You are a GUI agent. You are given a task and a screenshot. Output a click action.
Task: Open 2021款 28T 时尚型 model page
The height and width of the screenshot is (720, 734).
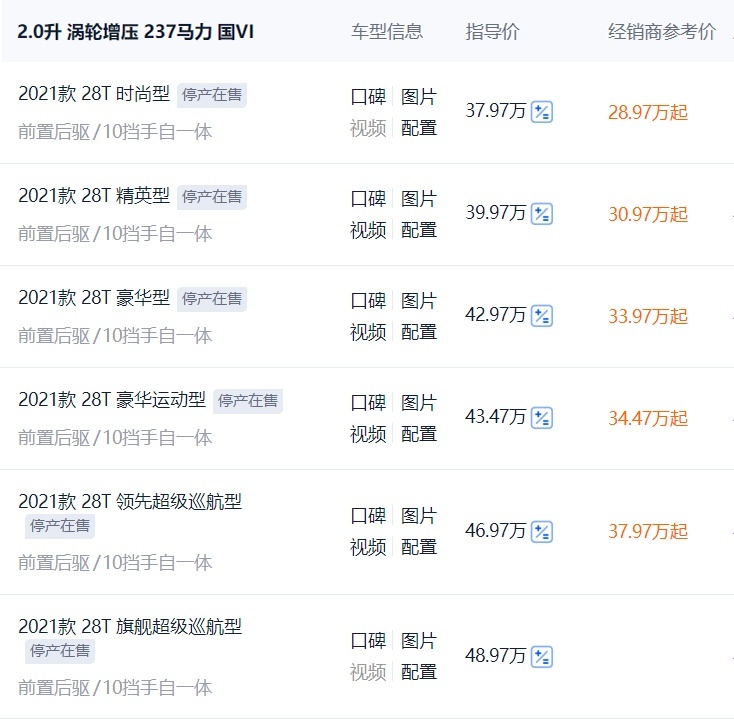tap(93, 95)
